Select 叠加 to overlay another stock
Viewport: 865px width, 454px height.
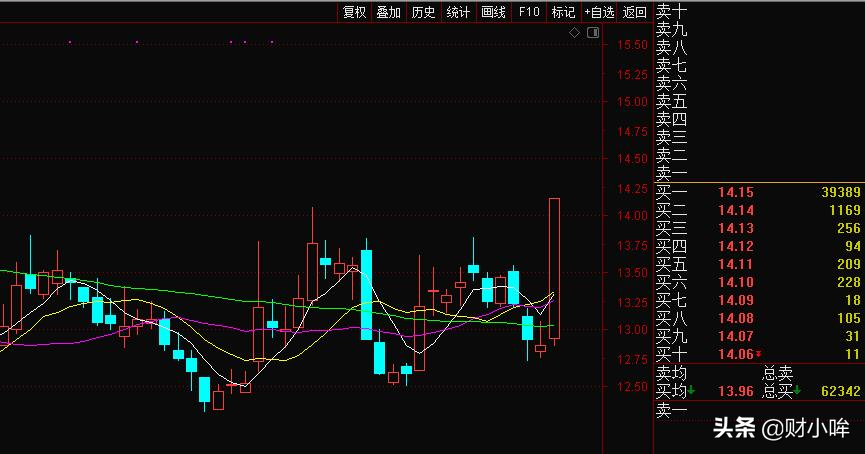(x=388, y=12)
